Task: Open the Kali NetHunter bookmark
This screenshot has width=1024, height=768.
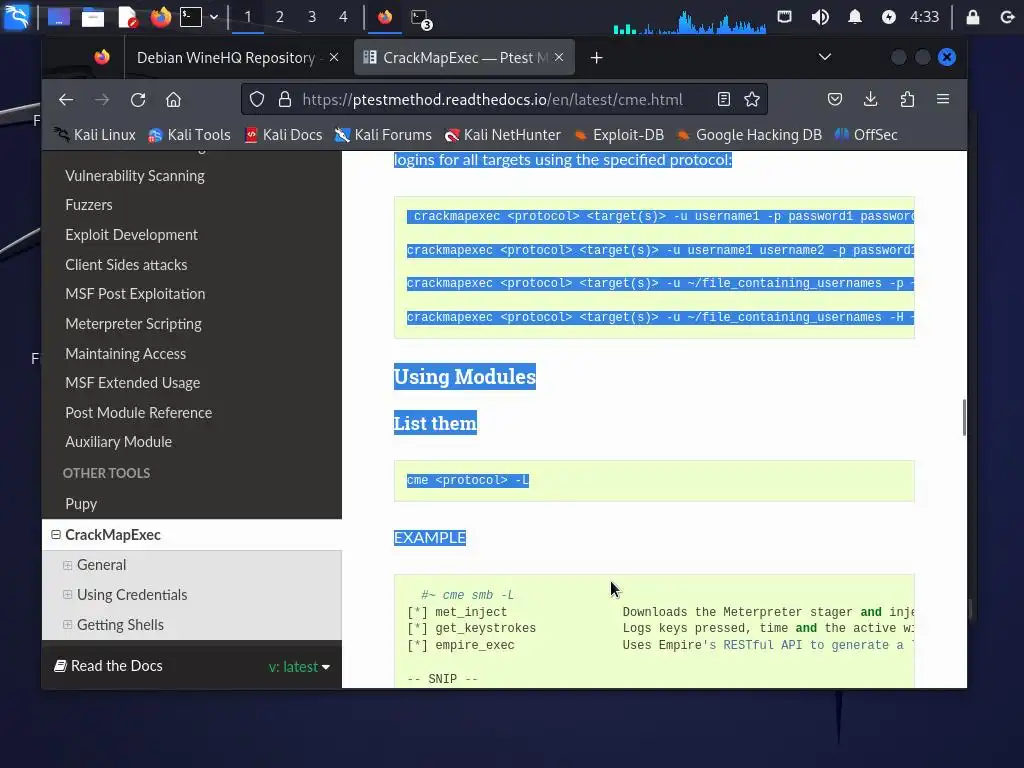Action: click(503, 135)
